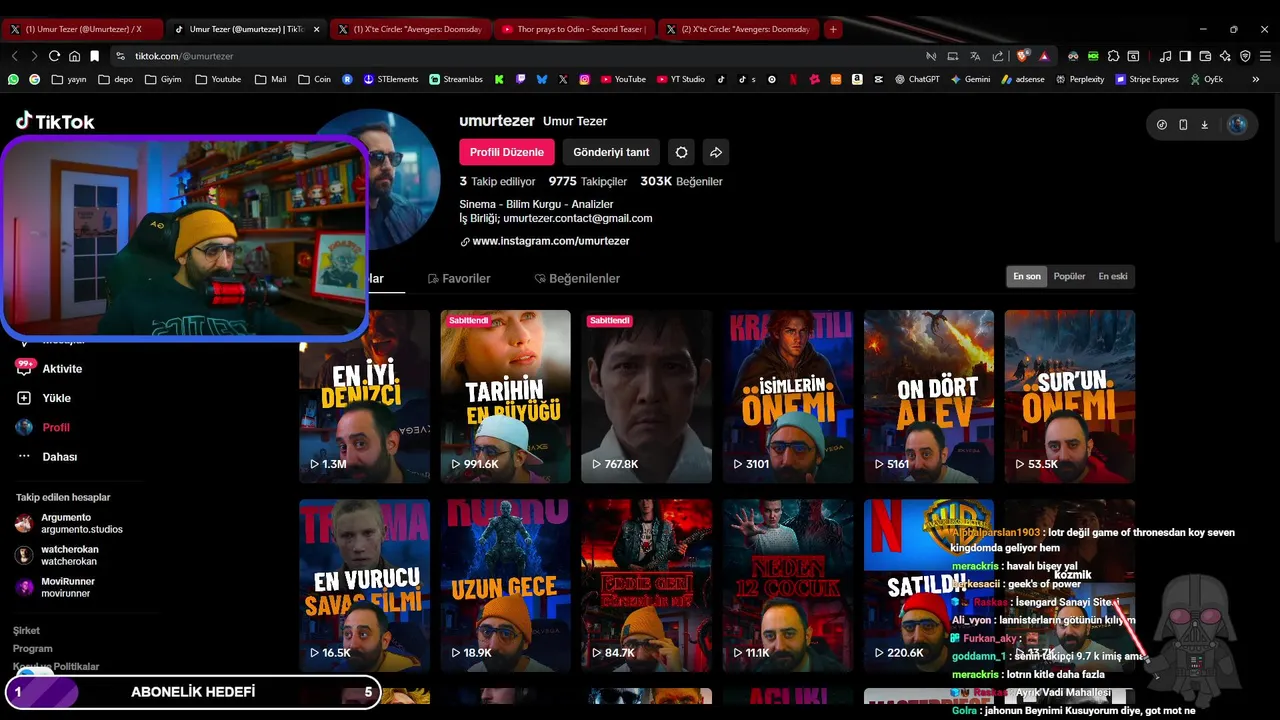Open browser extensions puzzle icon

tap(1113, 56)
